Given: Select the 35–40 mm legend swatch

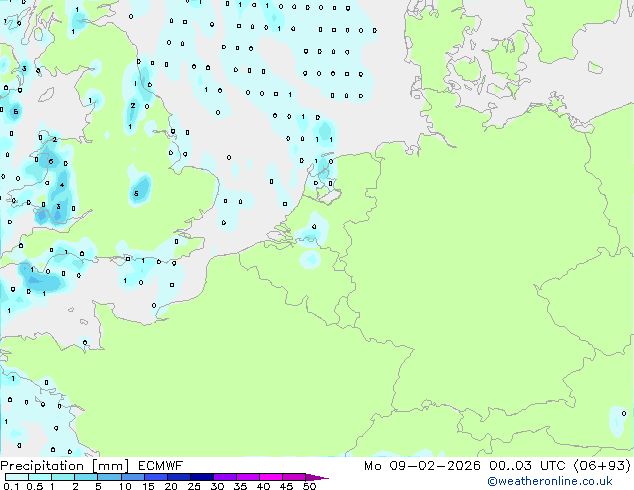Looking at the screenshot, I should pos(247,477).
